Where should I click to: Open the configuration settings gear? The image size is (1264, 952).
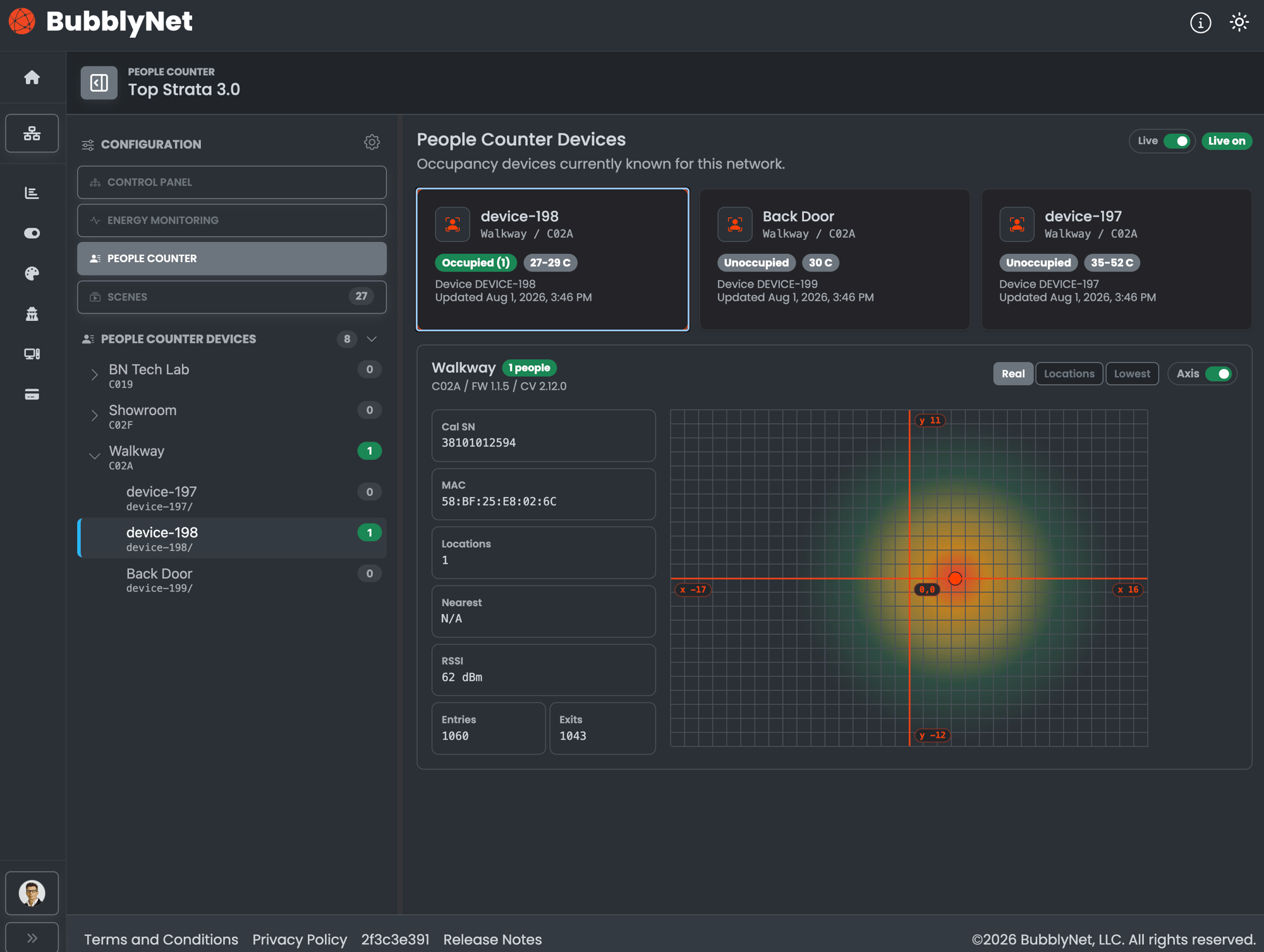(x=372, y=142)
